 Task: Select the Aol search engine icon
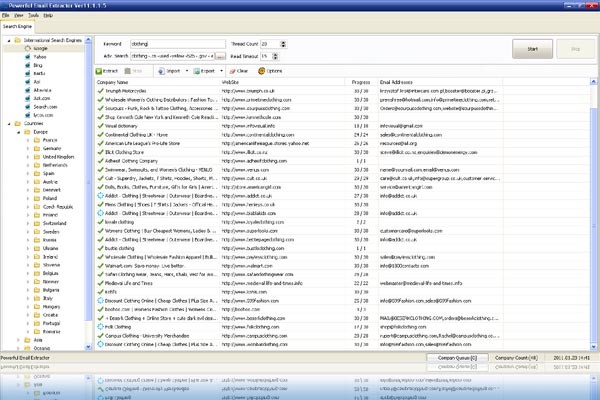pos(28,82)
